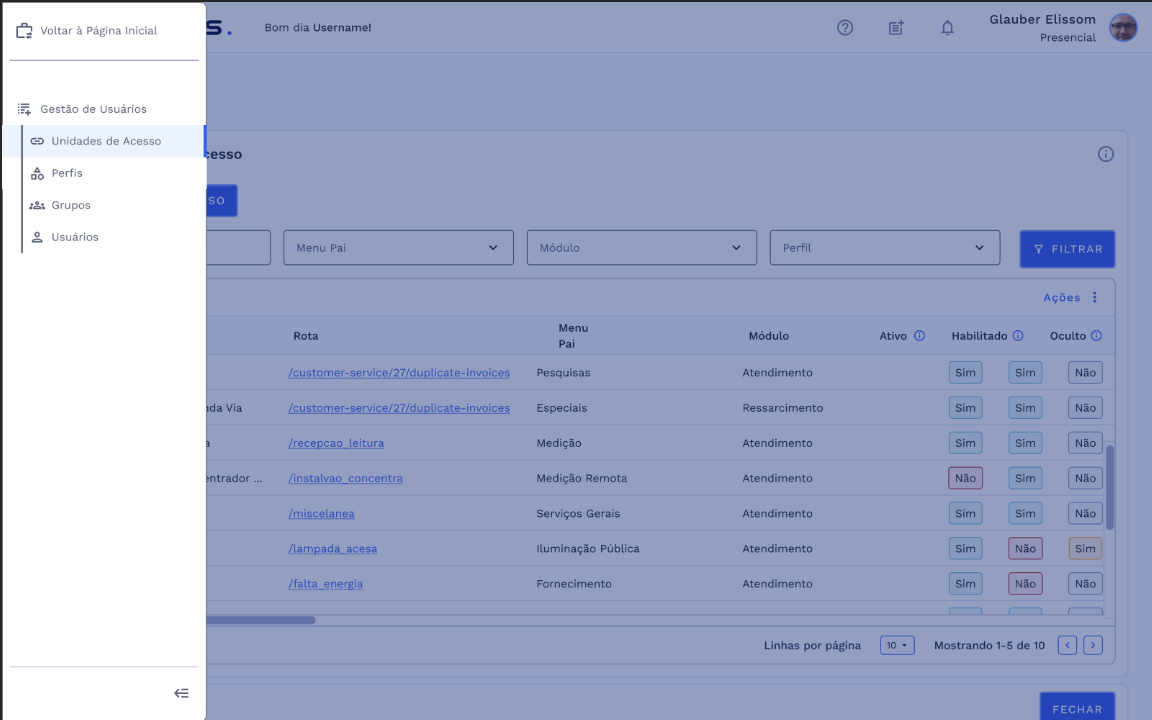Expand the Perfil dropdown

click(884, 248)
